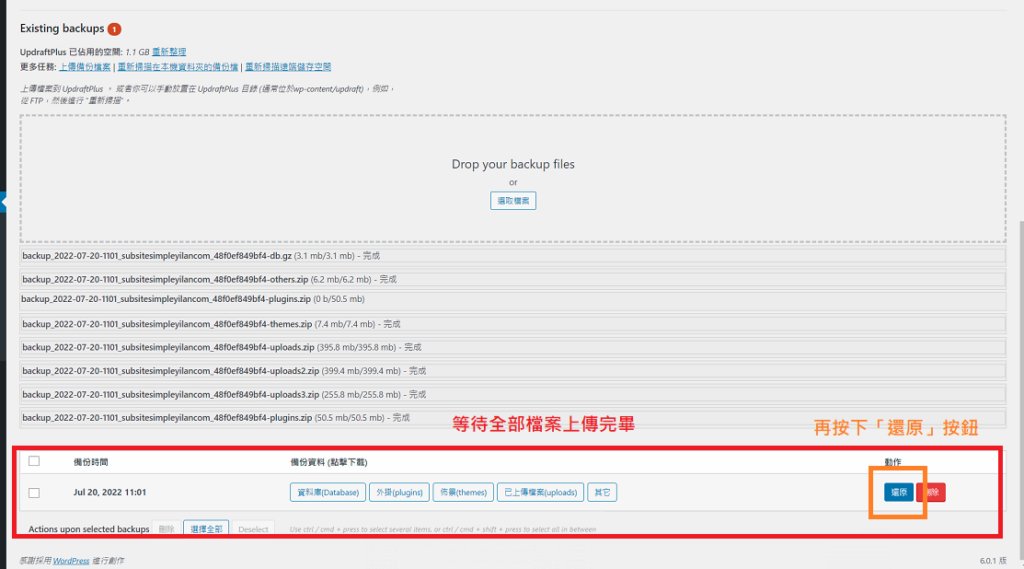Click 重新掃描在本機資料夾的備份檔 link

pyautogui.click(x=178, y=67)
